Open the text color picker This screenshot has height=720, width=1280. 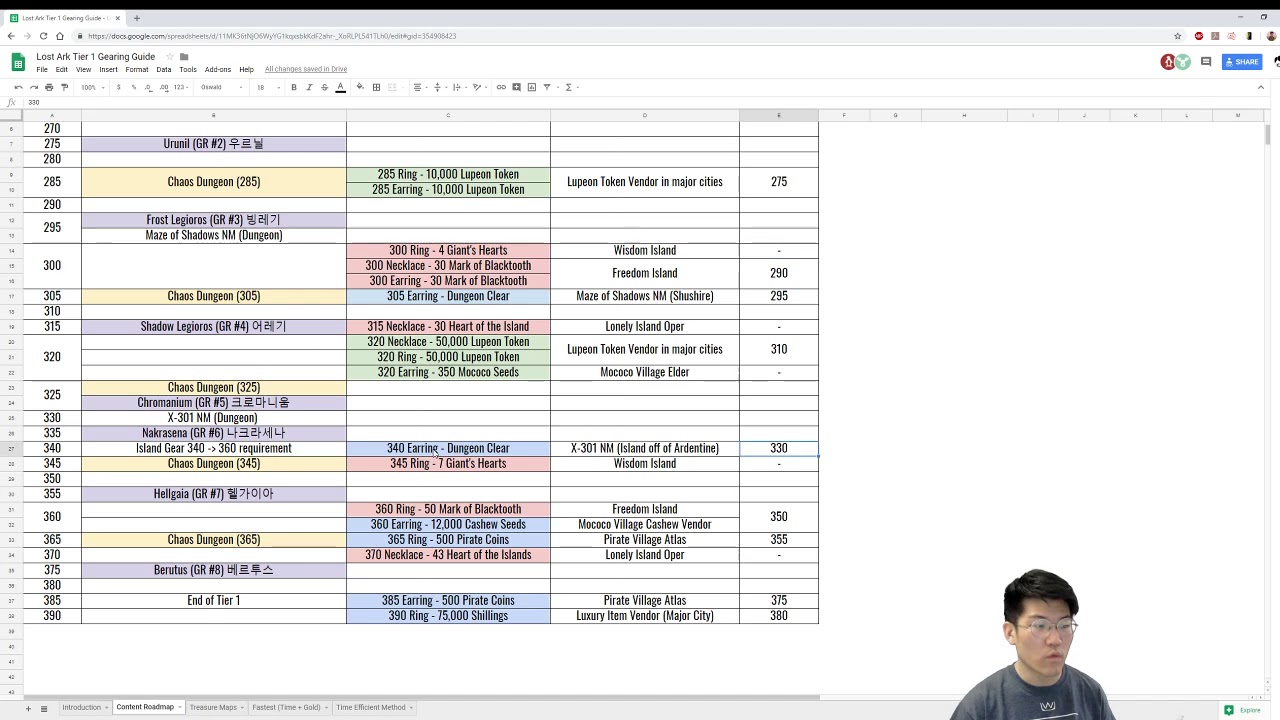point(340,87)
